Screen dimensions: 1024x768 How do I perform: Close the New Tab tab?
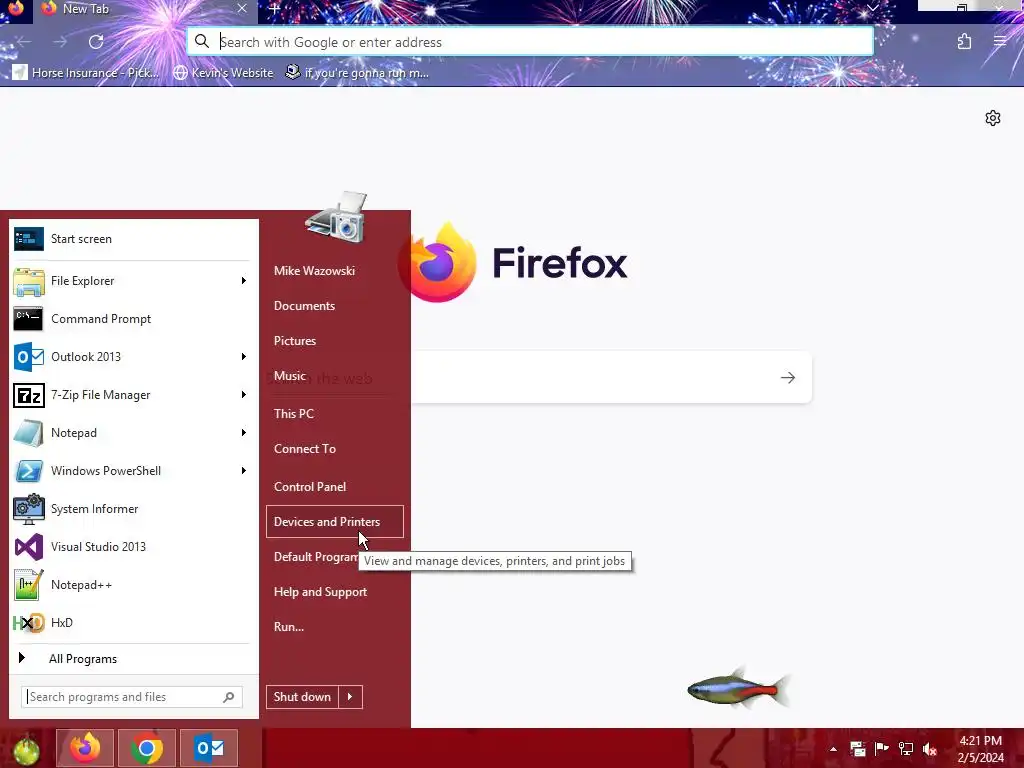click(242, 8)
